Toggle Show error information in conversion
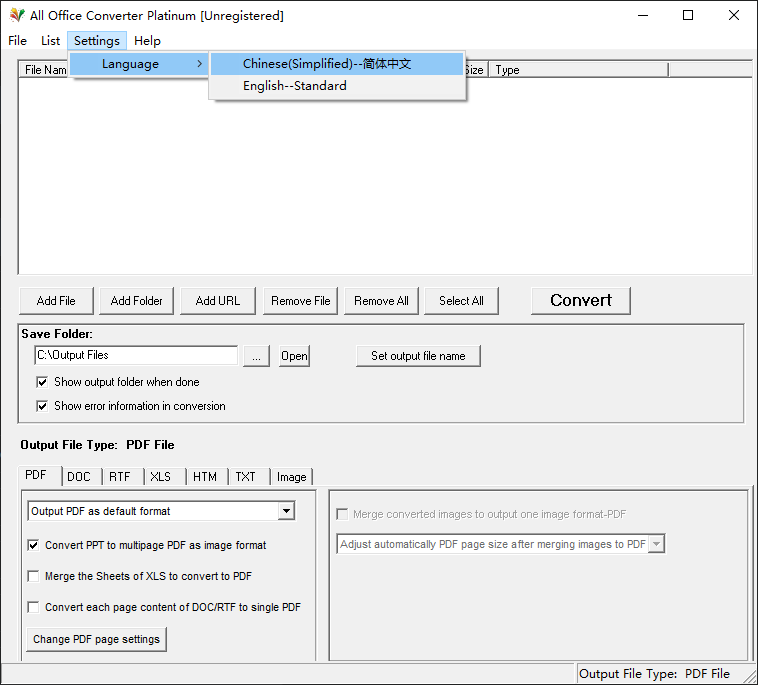 pyautogui.click(x=42, y=406)
